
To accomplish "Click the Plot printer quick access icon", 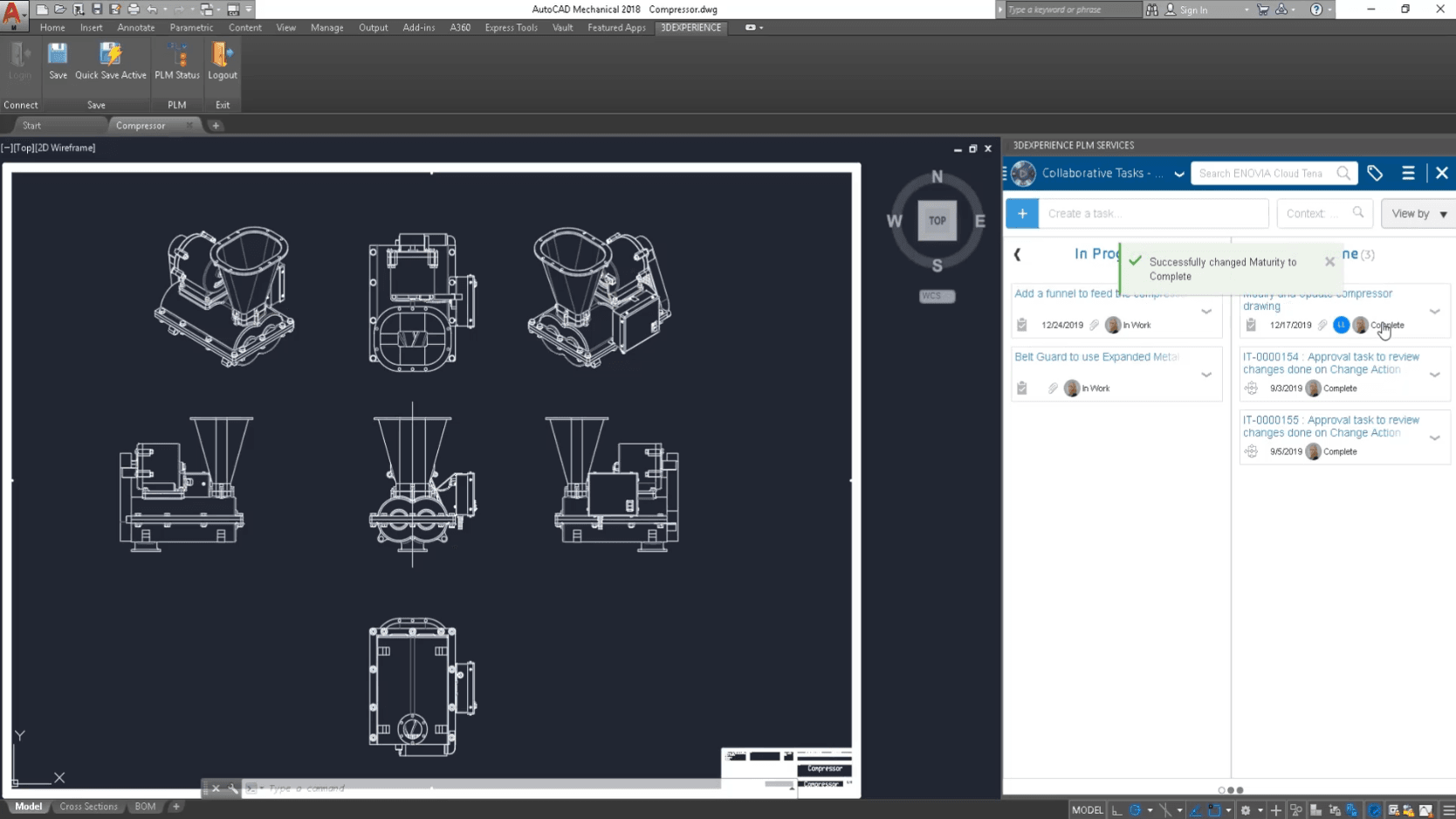I will point(134,10).
